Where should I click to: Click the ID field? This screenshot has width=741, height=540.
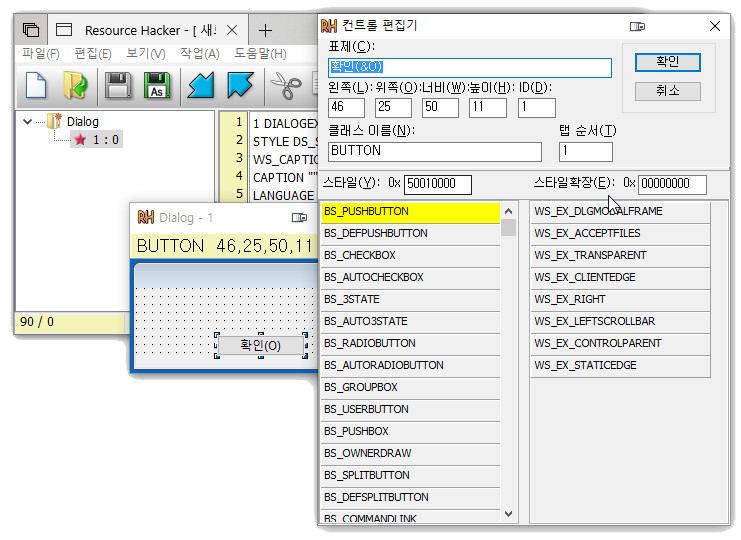point(536,107)
